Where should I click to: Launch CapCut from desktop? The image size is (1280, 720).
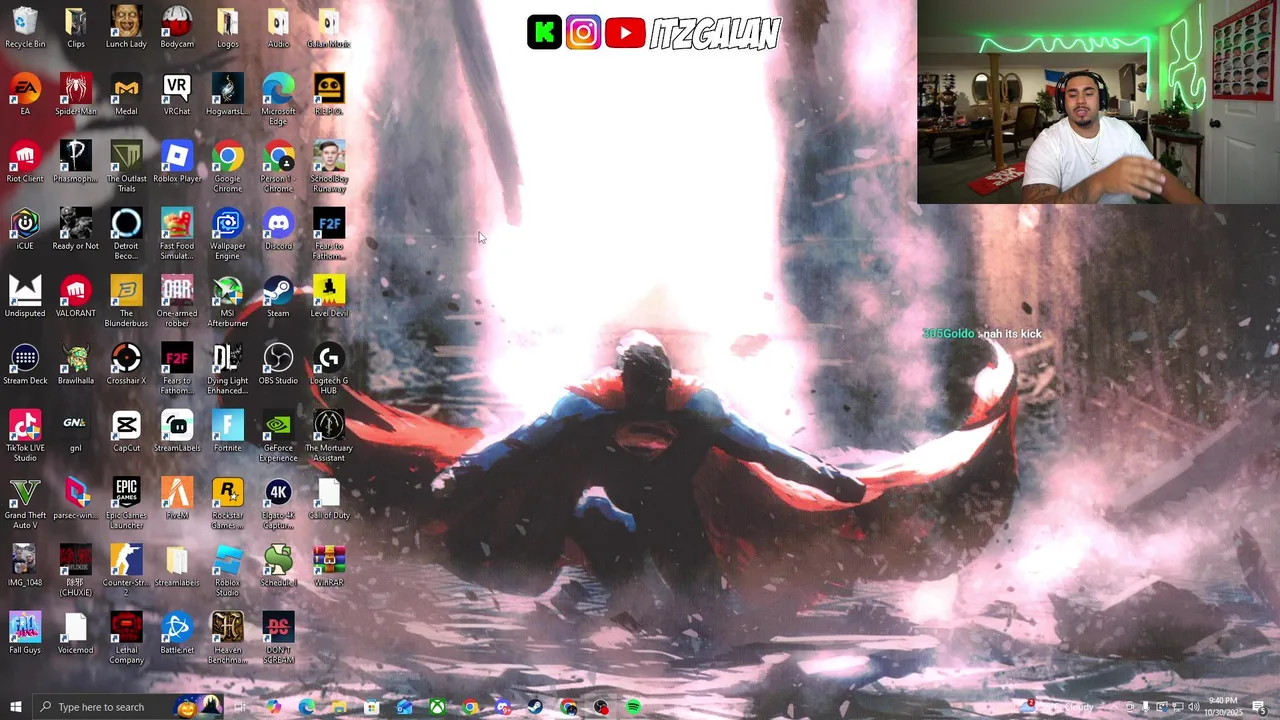pos(126,431)
